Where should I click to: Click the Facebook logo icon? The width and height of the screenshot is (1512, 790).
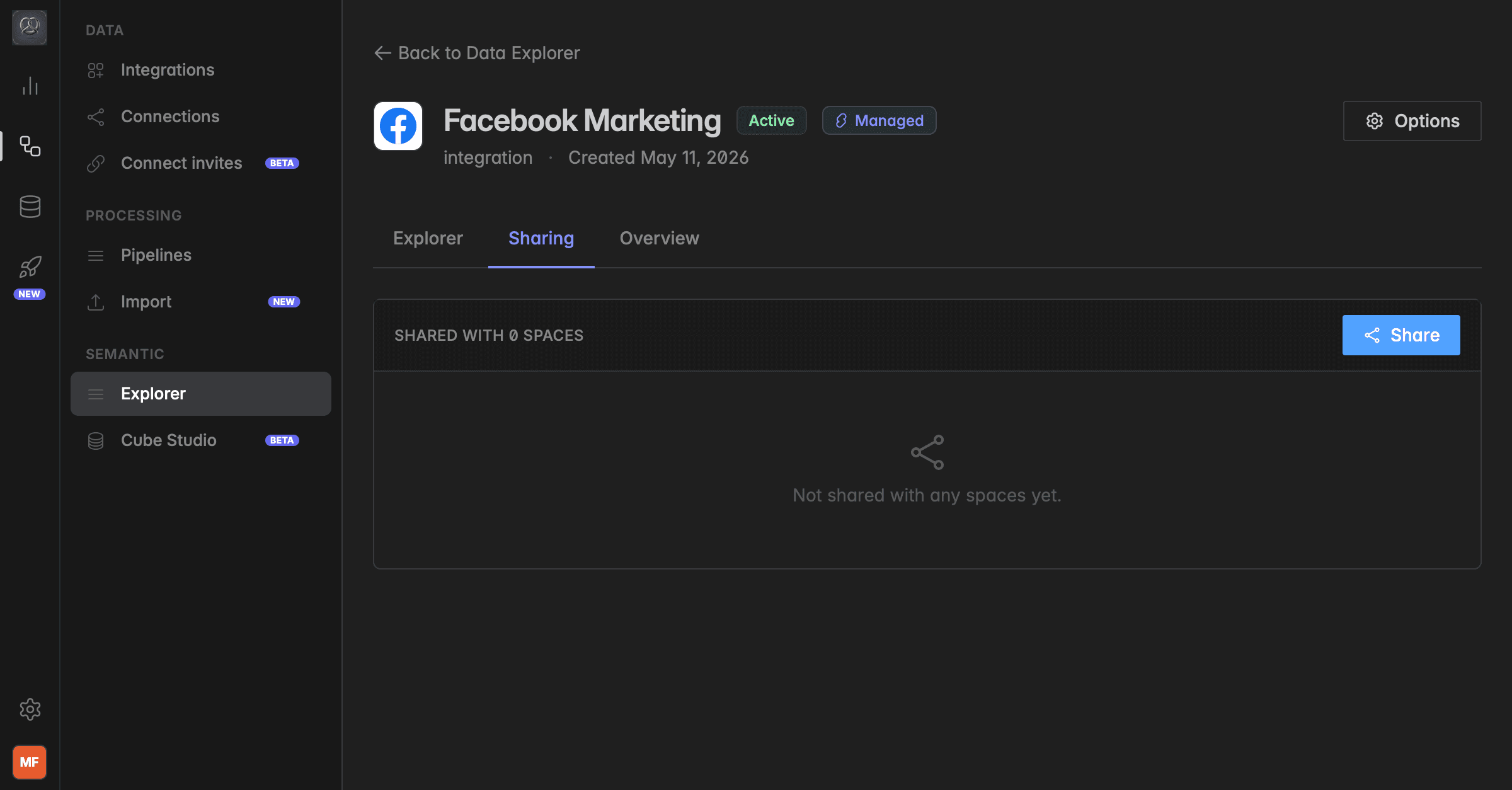pos(398,126)
